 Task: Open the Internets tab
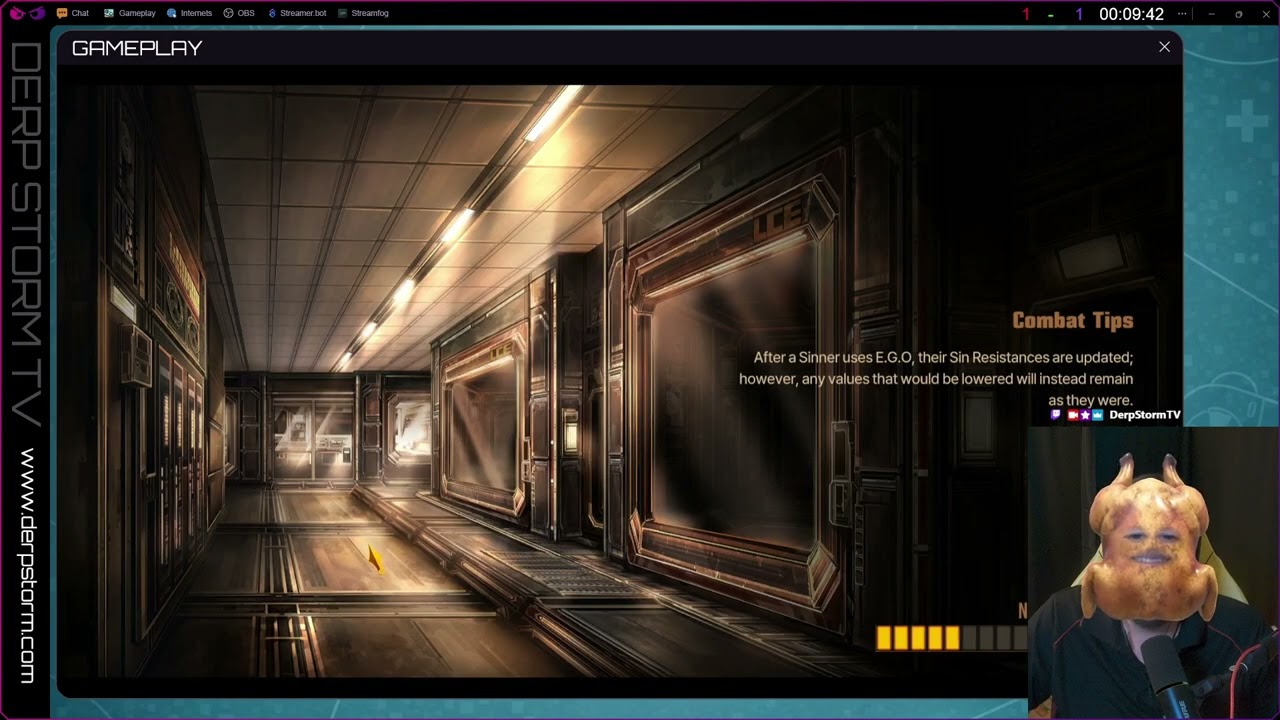tap(189, 13)
